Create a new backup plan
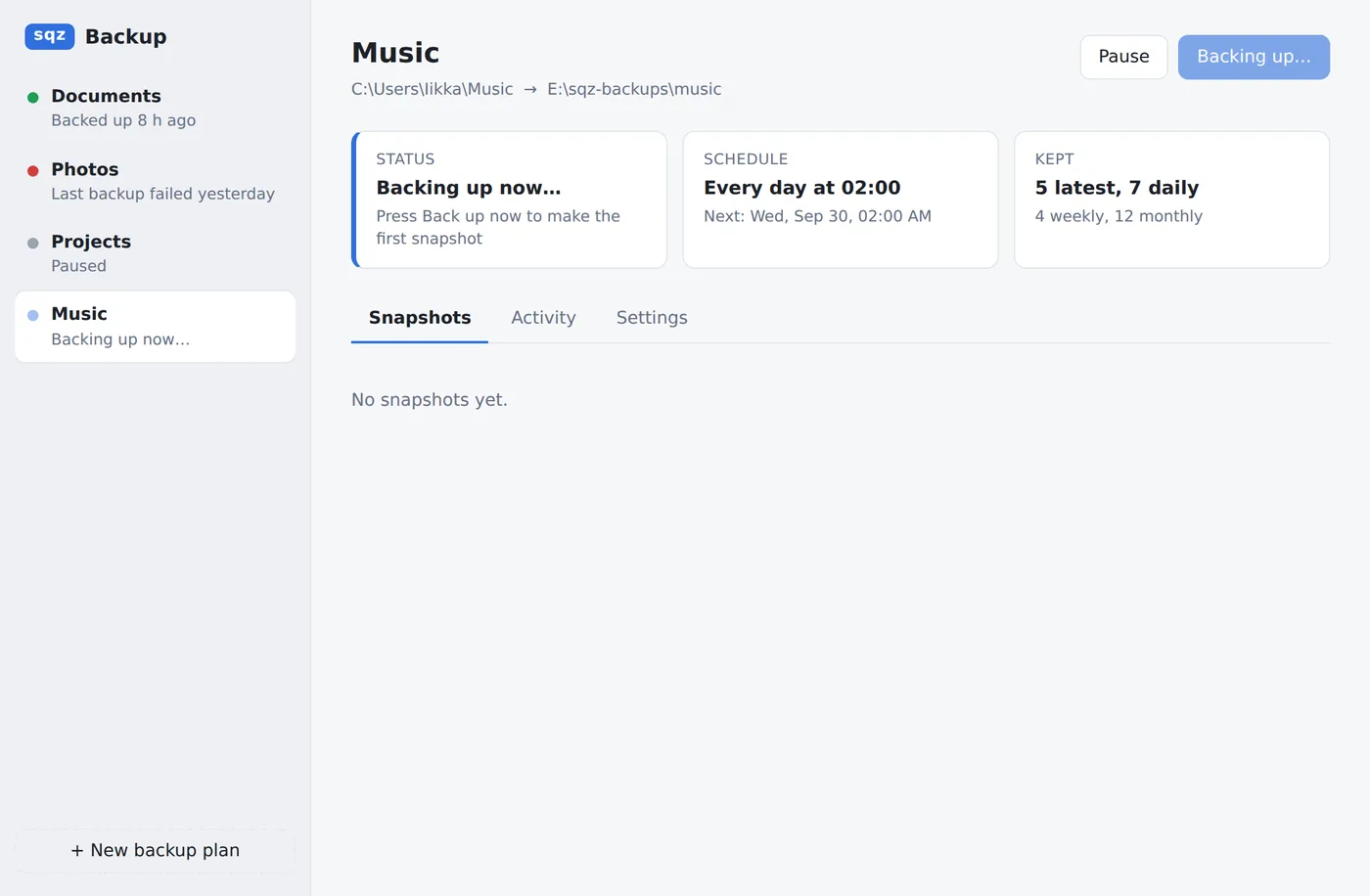Screen dimensions: 1370x896 [155, 850]
